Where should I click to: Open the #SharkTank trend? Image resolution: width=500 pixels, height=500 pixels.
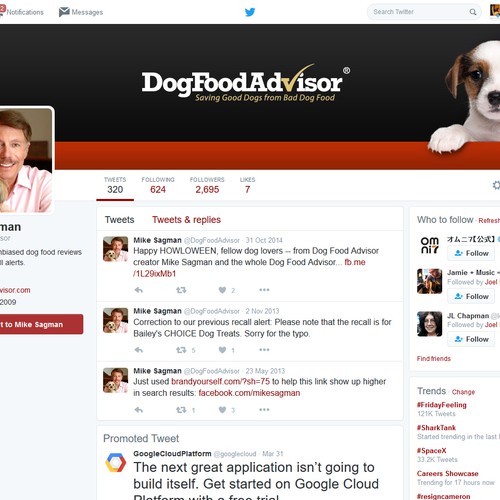click(436, 428)
